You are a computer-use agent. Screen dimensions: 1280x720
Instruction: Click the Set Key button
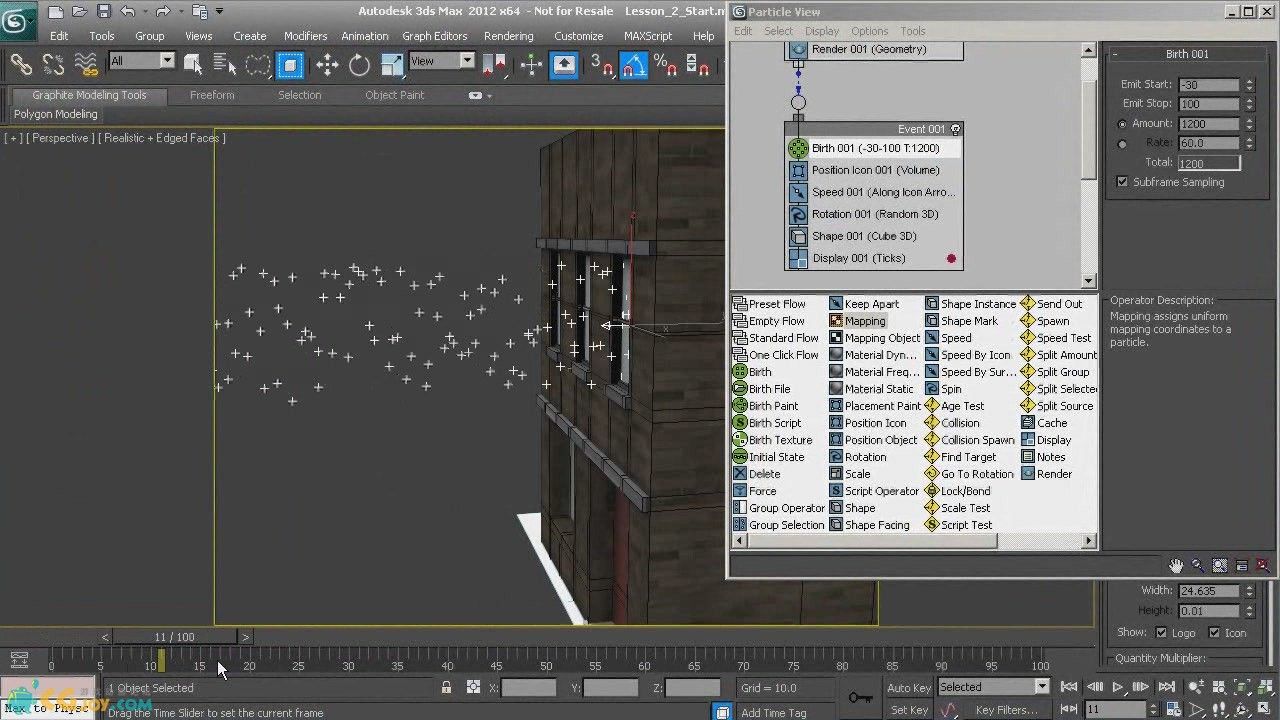[909, 709]
